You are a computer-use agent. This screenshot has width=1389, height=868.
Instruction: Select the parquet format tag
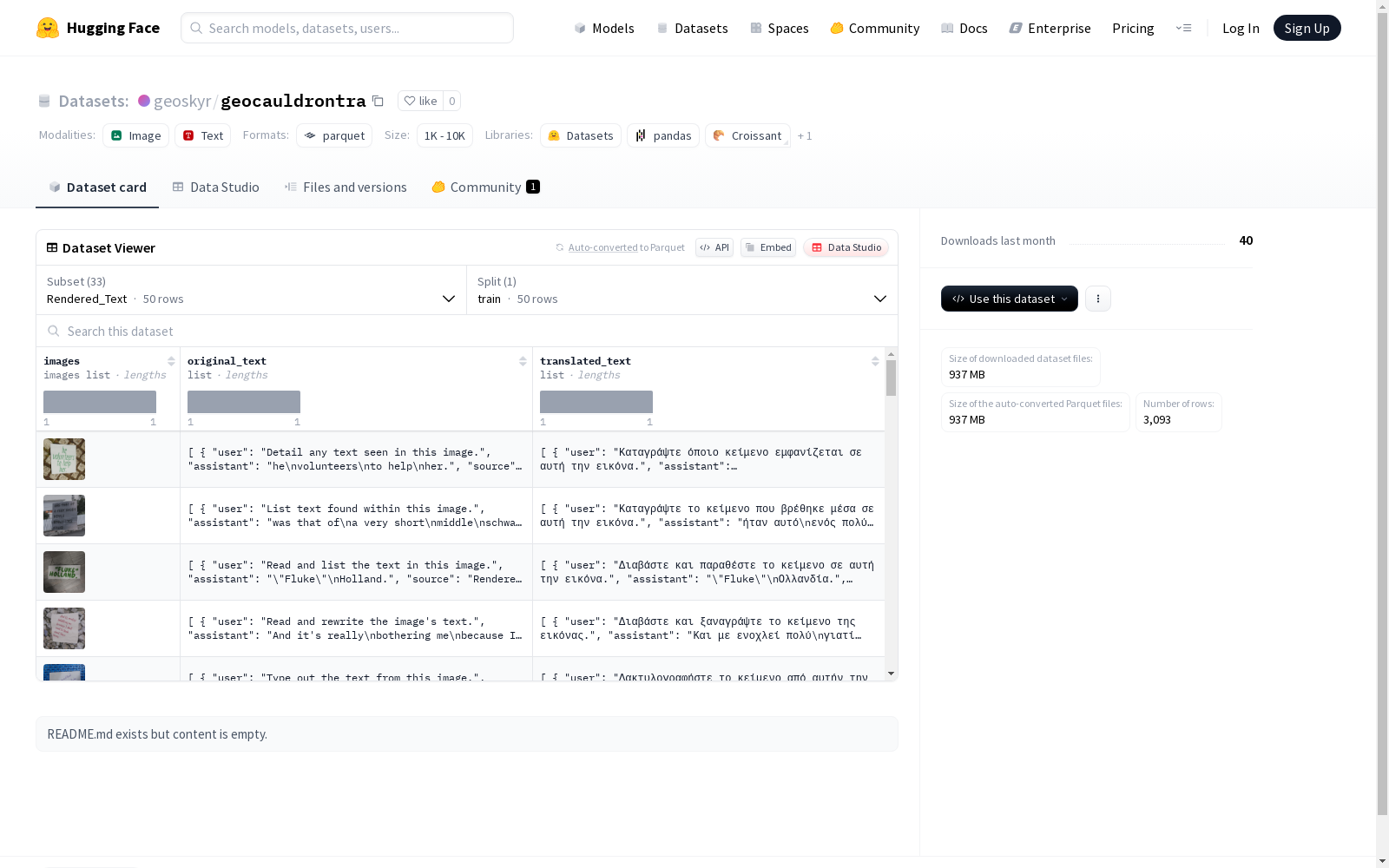(334, 135)
